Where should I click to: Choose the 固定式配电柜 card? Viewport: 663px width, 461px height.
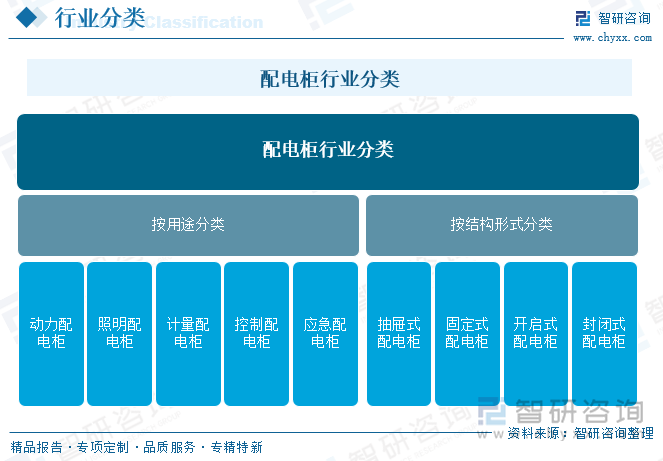pyautogui.click(x=467, y=334)
